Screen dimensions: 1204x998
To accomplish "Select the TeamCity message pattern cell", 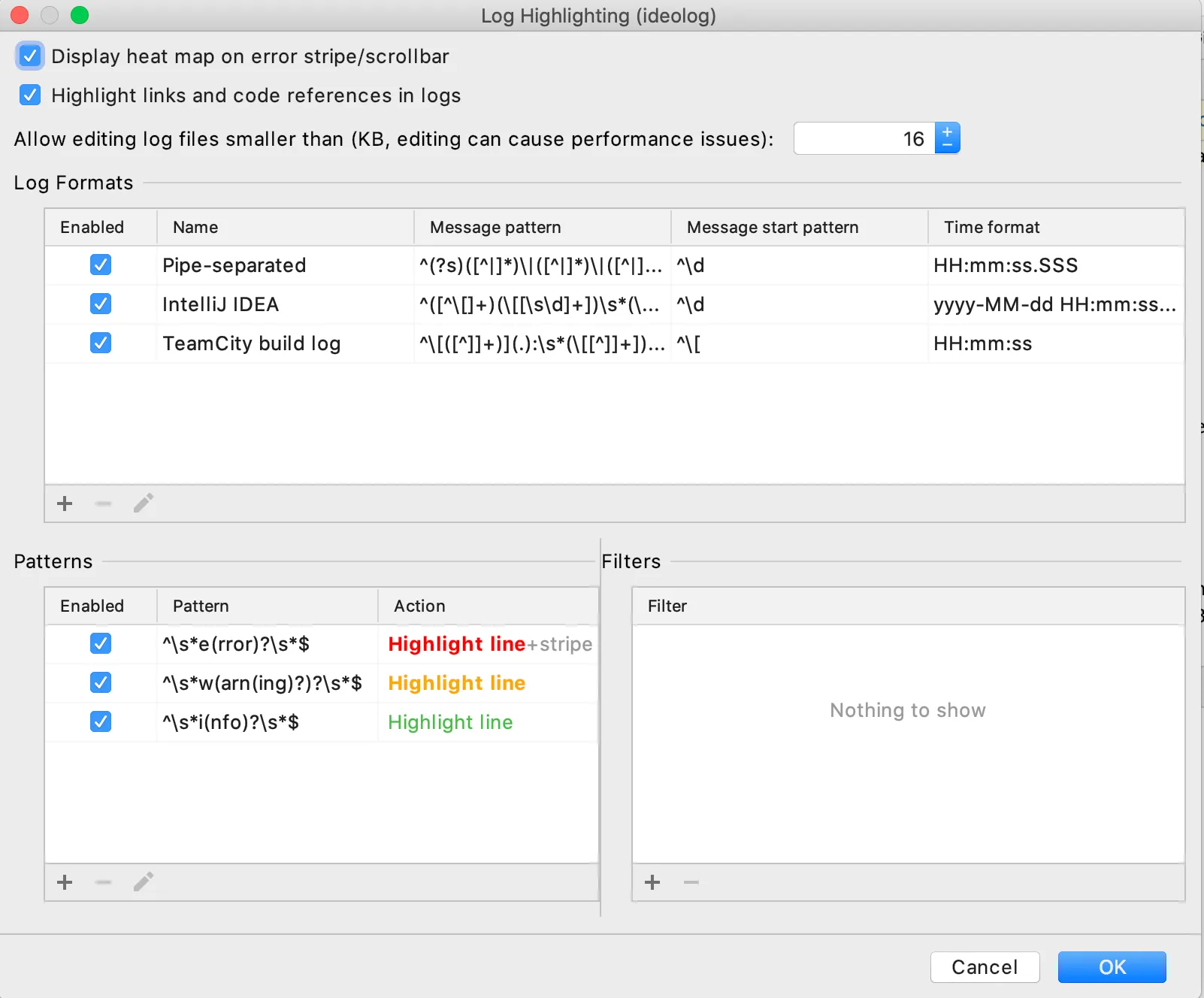I will [x=543, y=343].
